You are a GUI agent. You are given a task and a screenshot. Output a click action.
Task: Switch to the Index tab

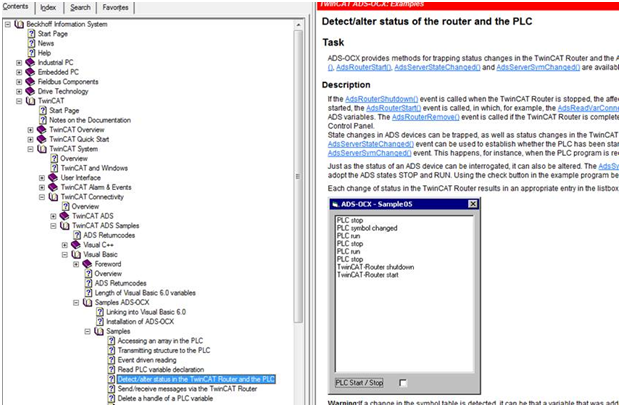point(48,8)
